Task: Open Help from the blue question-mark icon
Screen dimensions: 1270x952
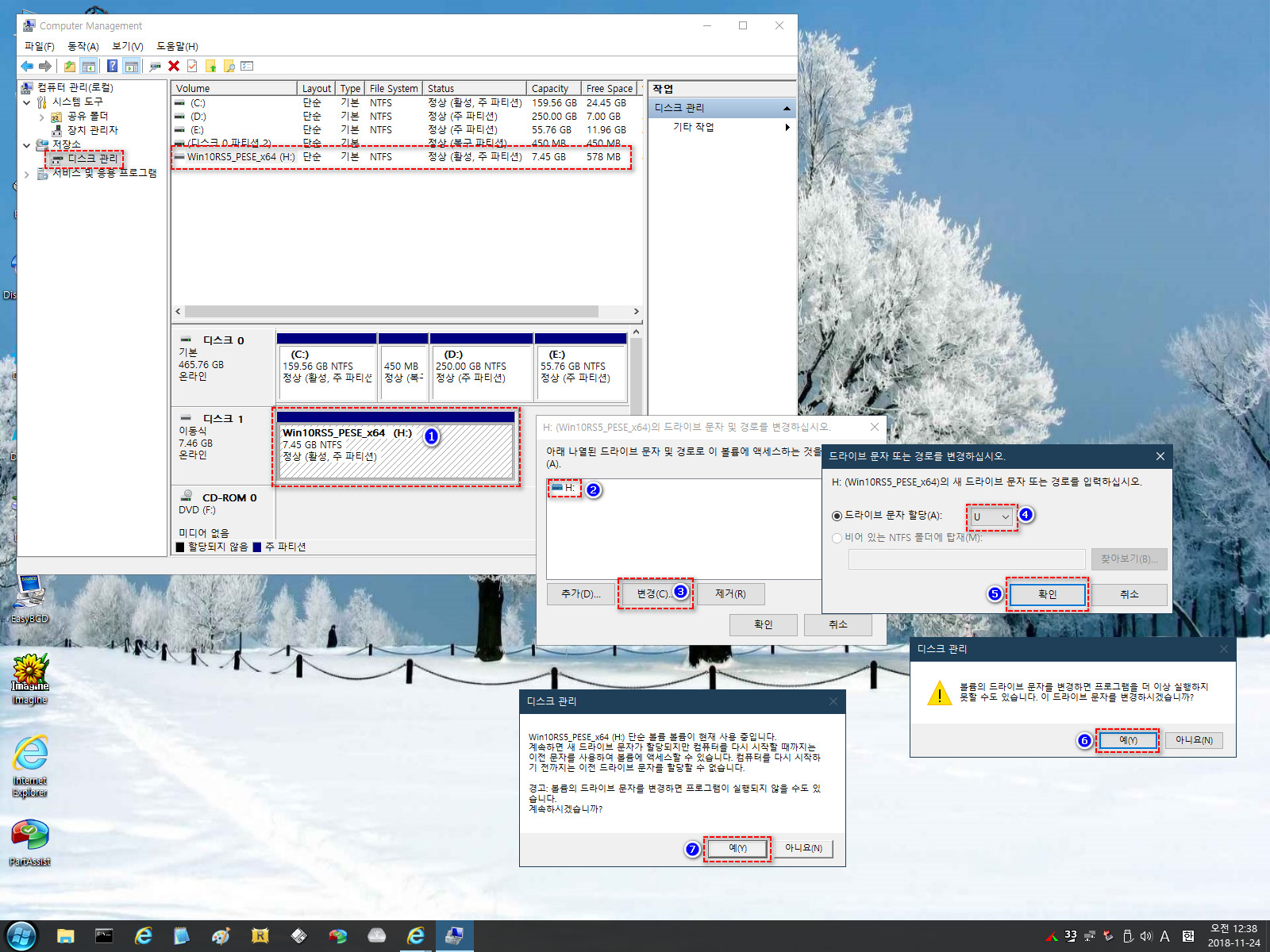Action: coord(113,66)
